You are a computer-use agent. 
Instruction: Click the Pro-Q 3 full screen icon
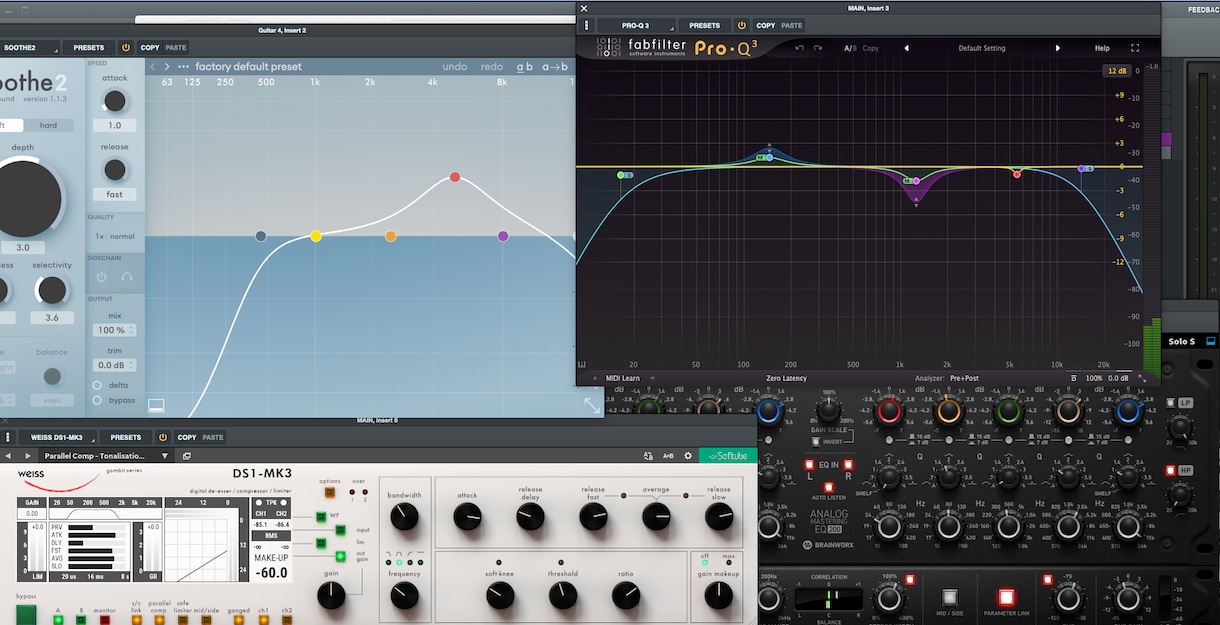[1135, 48]
